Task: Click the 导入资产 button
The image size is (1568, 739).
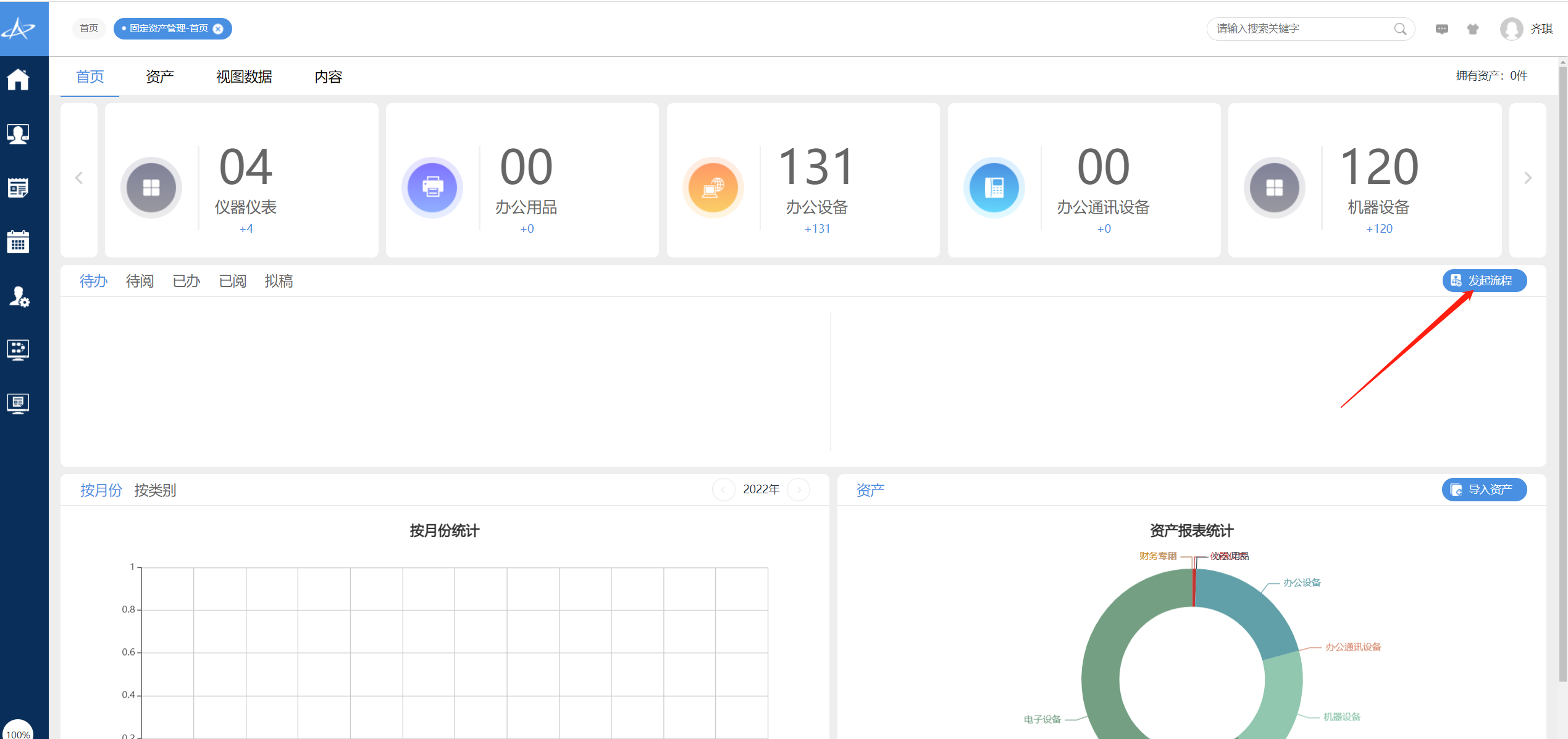Action: pyautogui.click(x=1485, y=490)
